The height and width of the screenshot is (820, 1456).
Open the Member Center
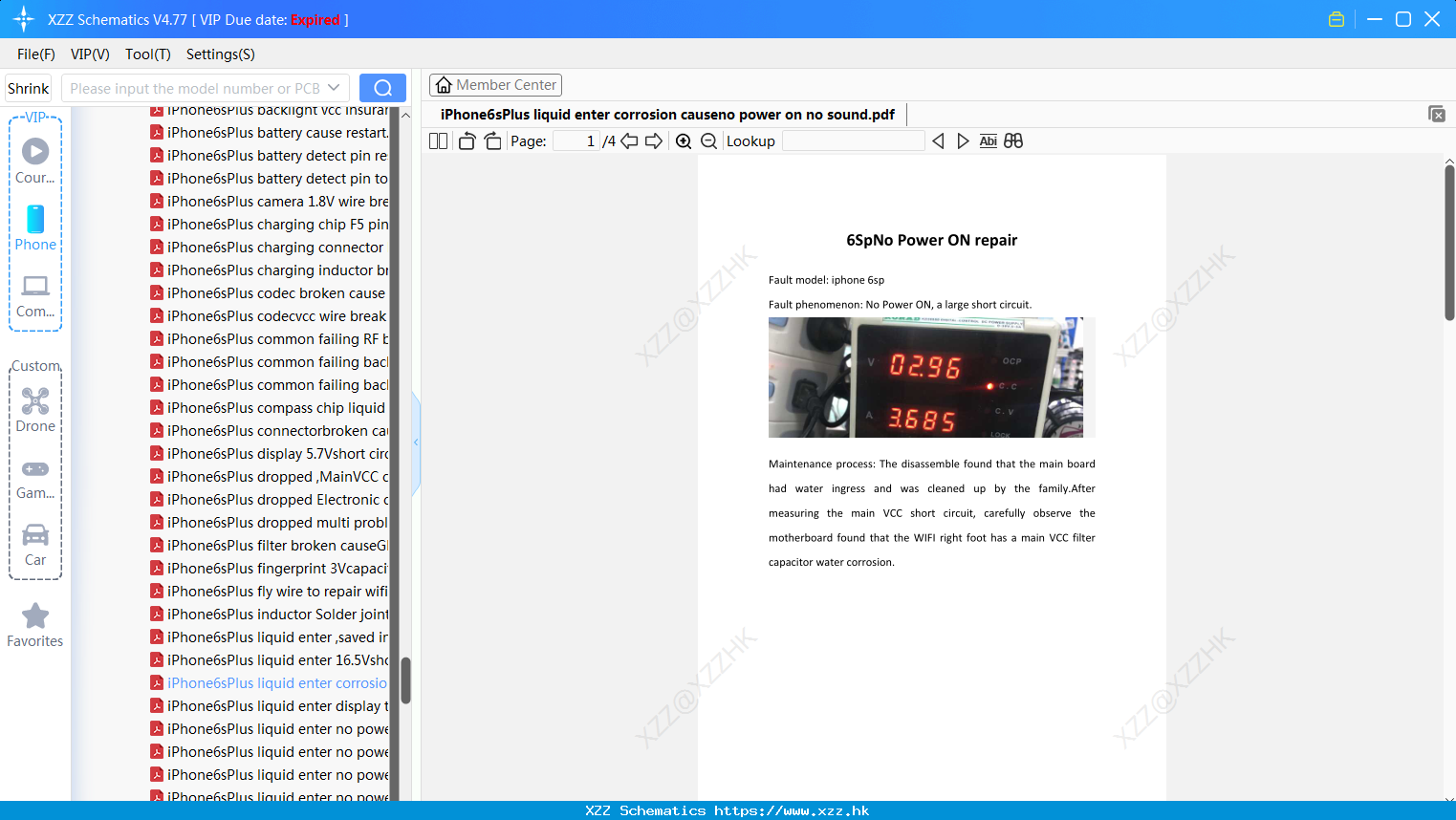pyautogui.click(x=495, y=85)
